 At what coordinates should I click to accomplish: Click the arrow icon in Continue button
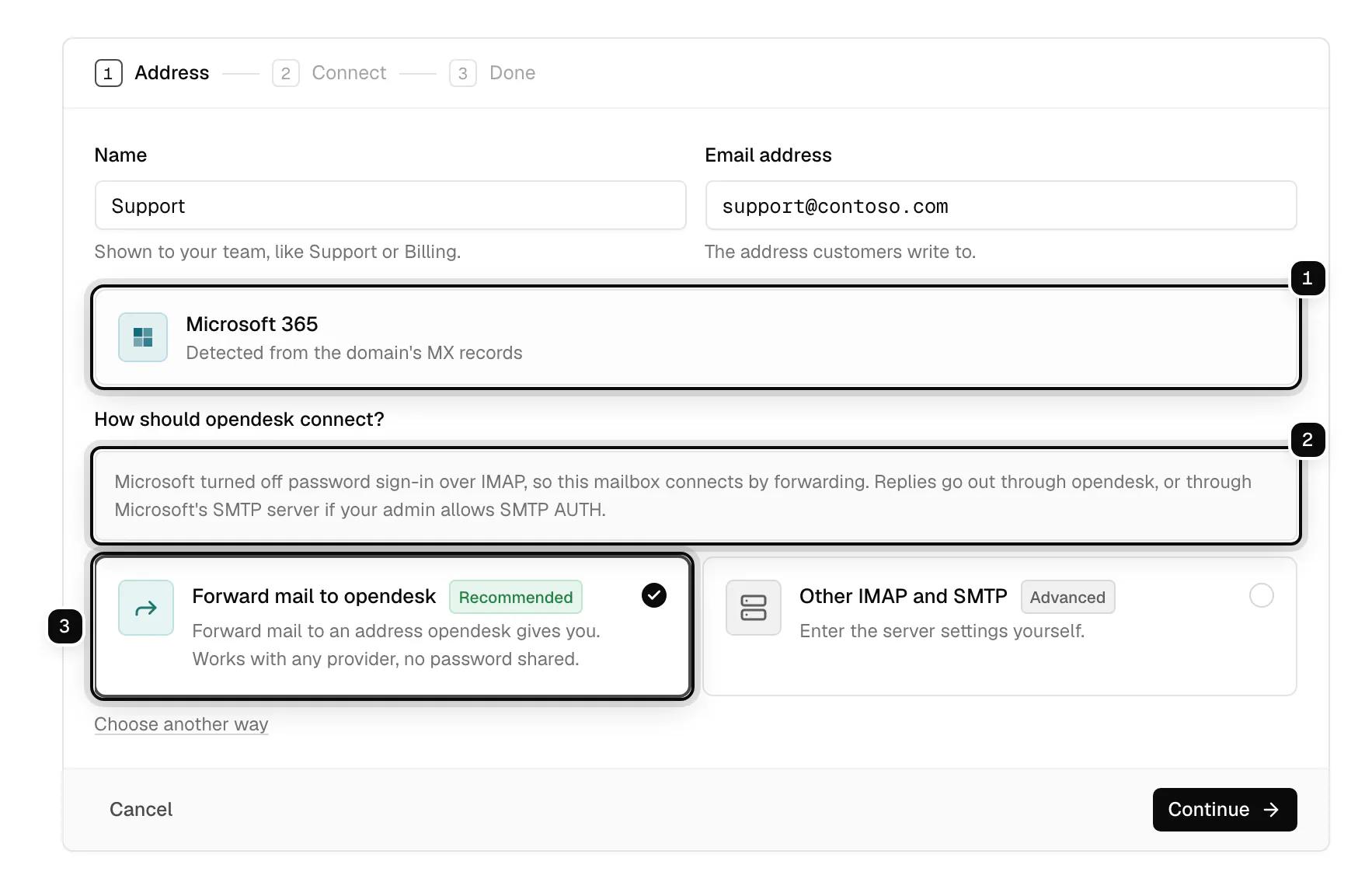coord(1271,810)
